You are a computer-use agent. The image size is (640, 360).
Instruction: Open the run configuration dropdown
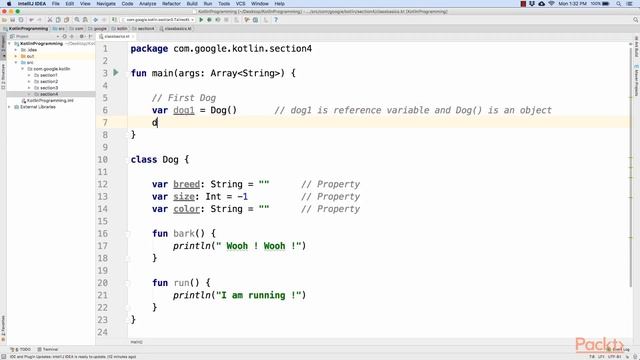[x=158, y=20]
